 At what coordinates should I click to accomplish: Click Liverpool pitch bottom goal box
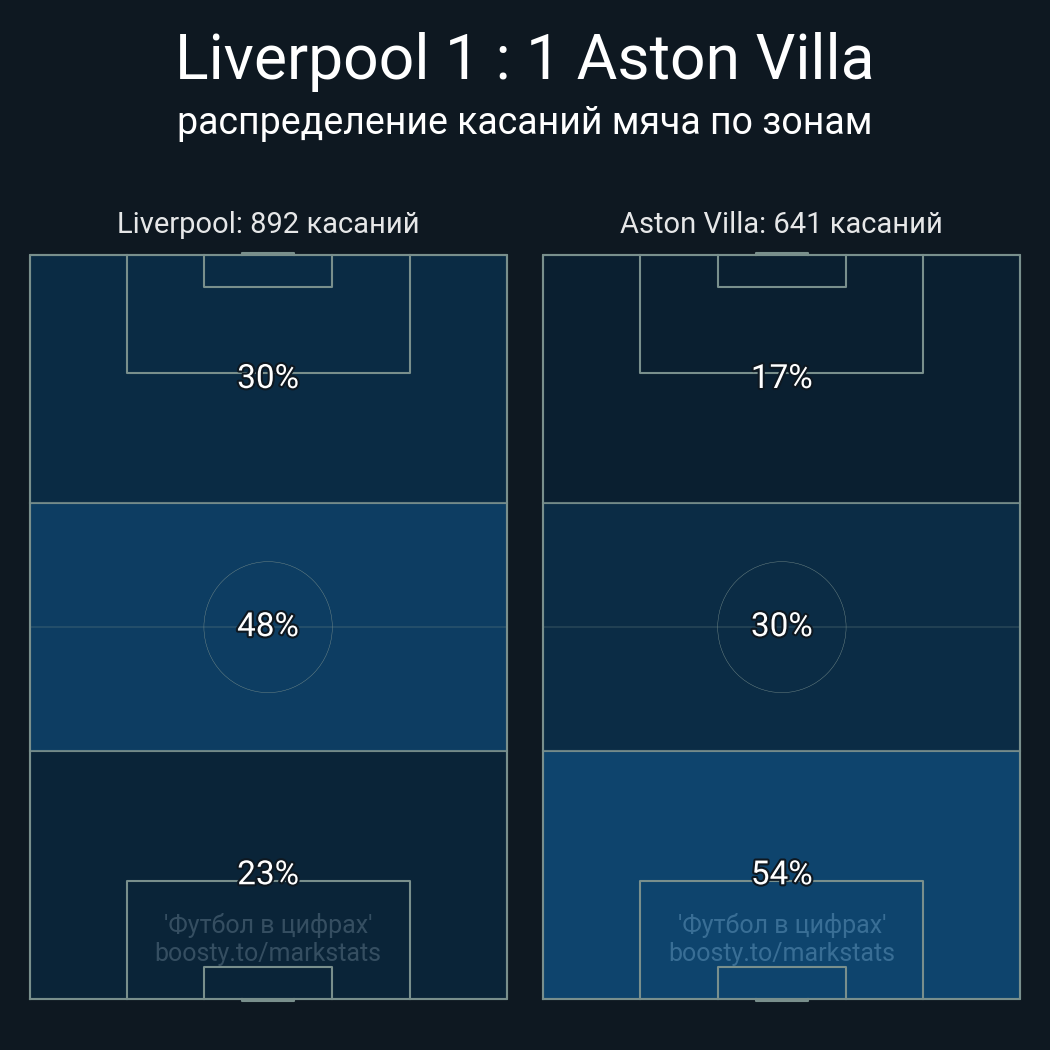[x=268, y=983]
